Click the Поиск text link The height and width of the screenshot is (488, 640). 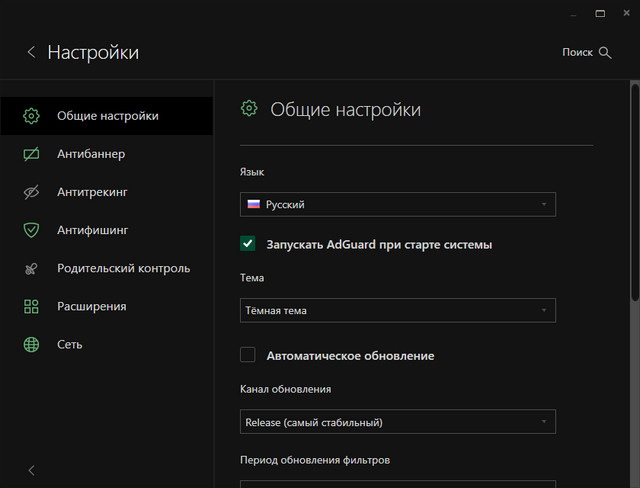[577, 52]
